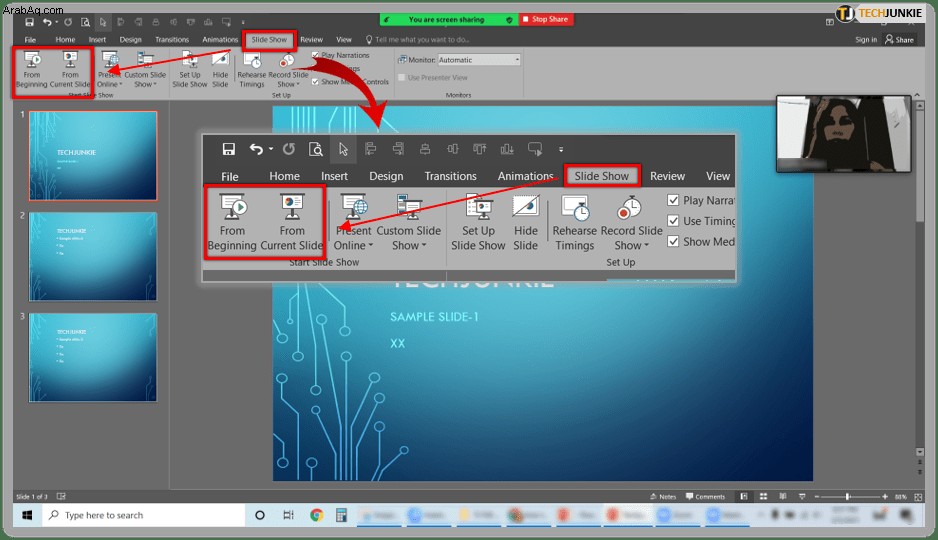Open Transitions tab in small top ribbon
938x540 pixels.
(172, 39)
